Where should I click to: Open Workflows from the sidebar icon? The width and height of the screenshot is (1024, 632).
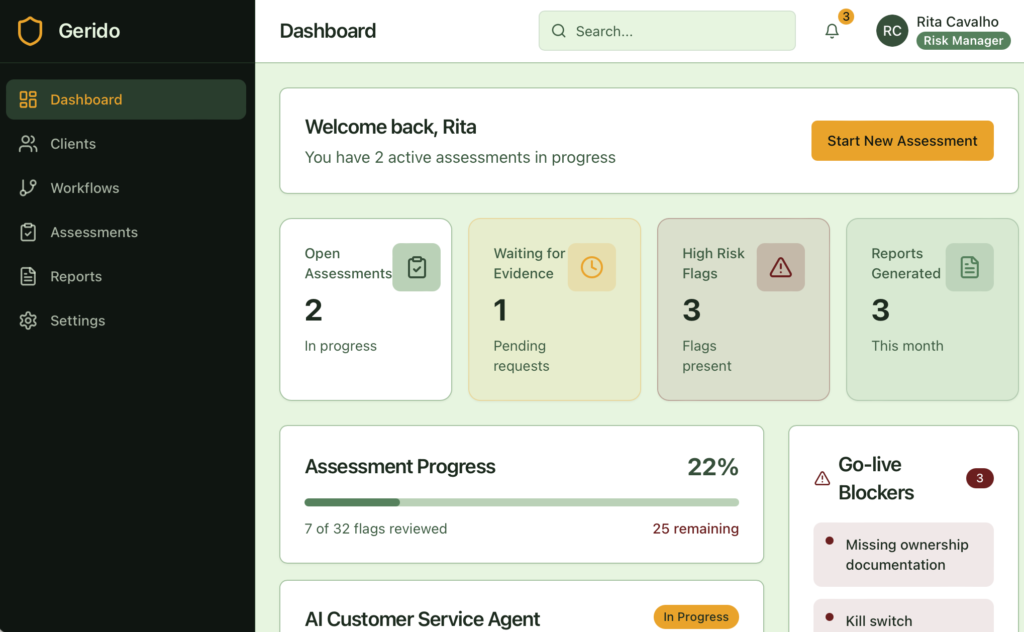[28, 187]
